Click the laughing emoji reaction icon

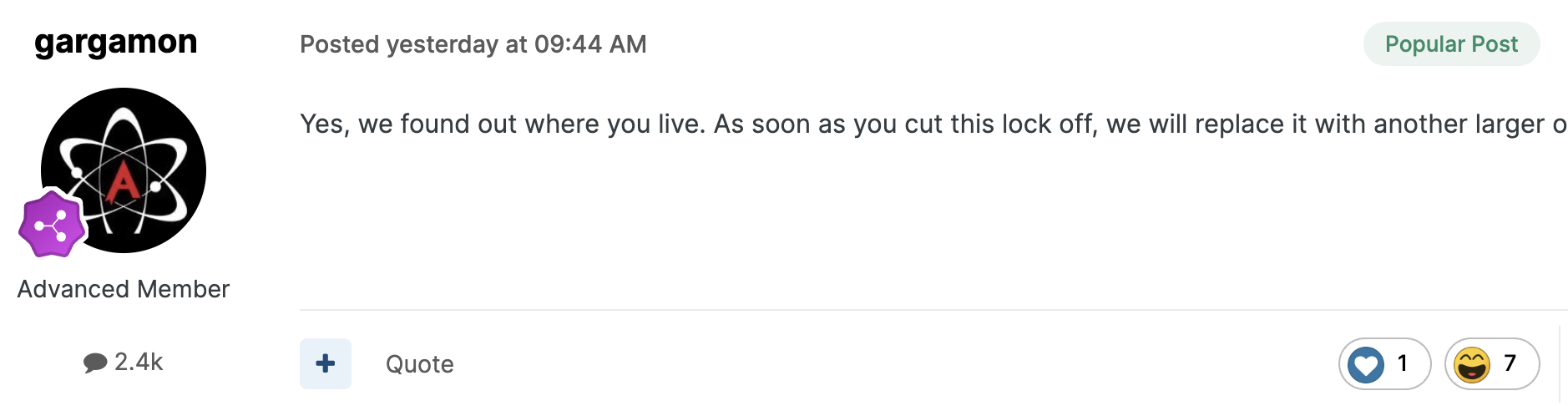point(1472,364)
